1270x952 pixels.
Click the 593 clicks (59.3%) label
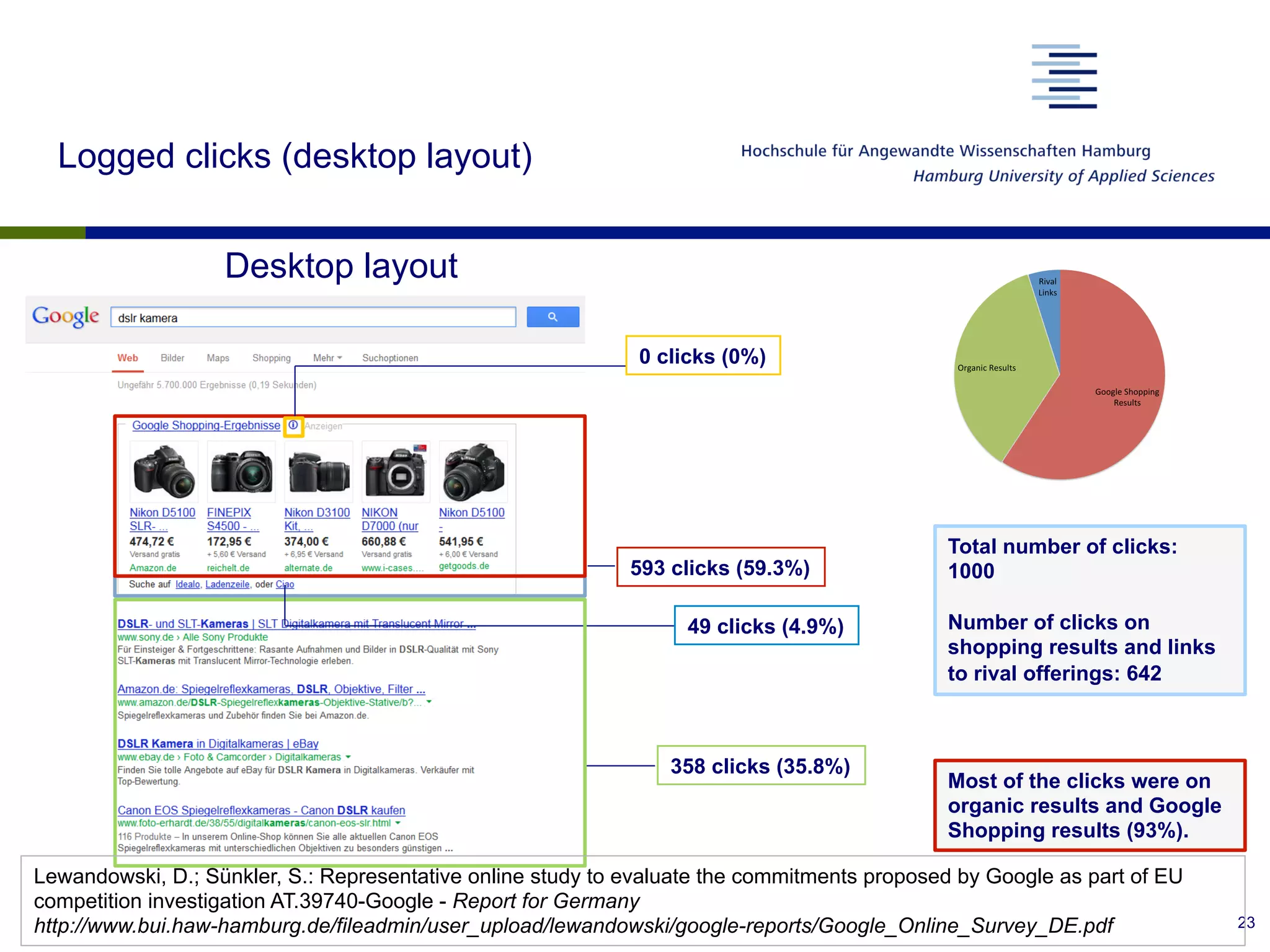[x=721, y=567]
